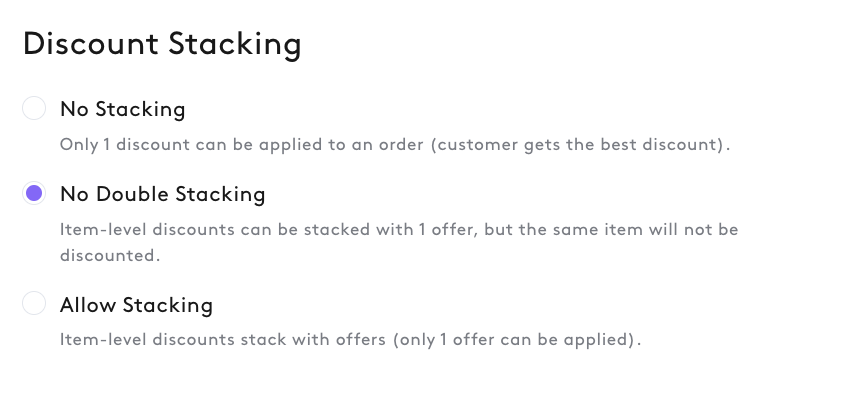The image size is (854, 398).
Task: Click the word "Allow" in third option label
Action: [x=88, y=305]
